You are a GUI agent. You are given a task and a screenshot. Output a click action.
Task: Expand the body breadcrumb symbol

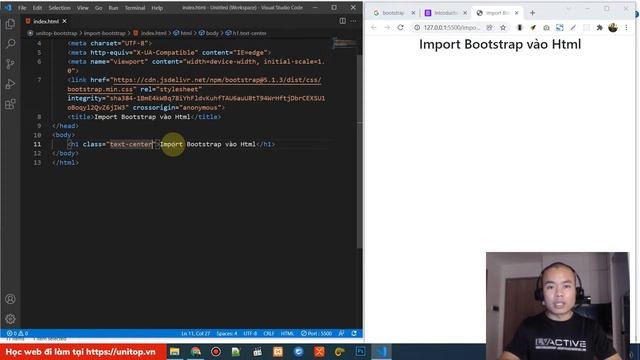click(209, 33)
